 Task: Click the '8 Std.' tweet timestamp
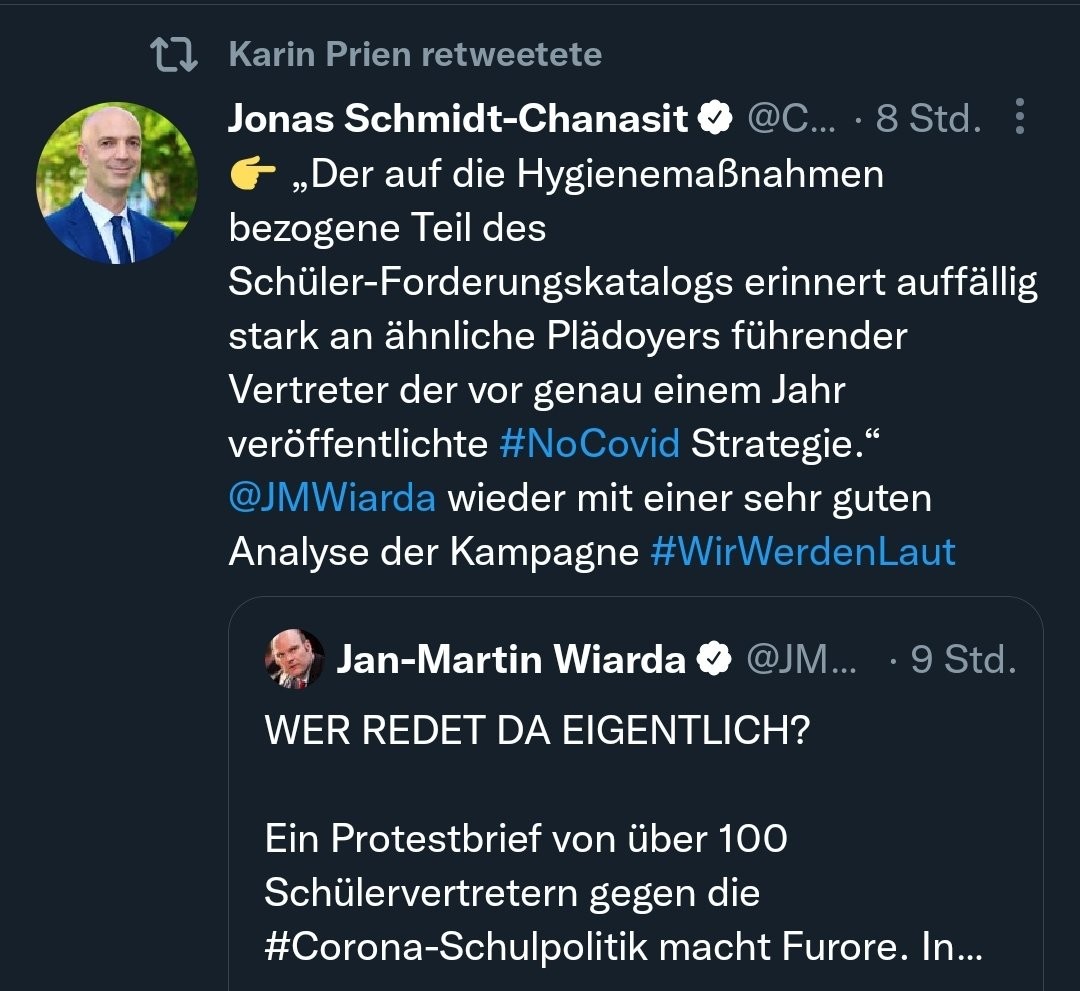(928, 119)
